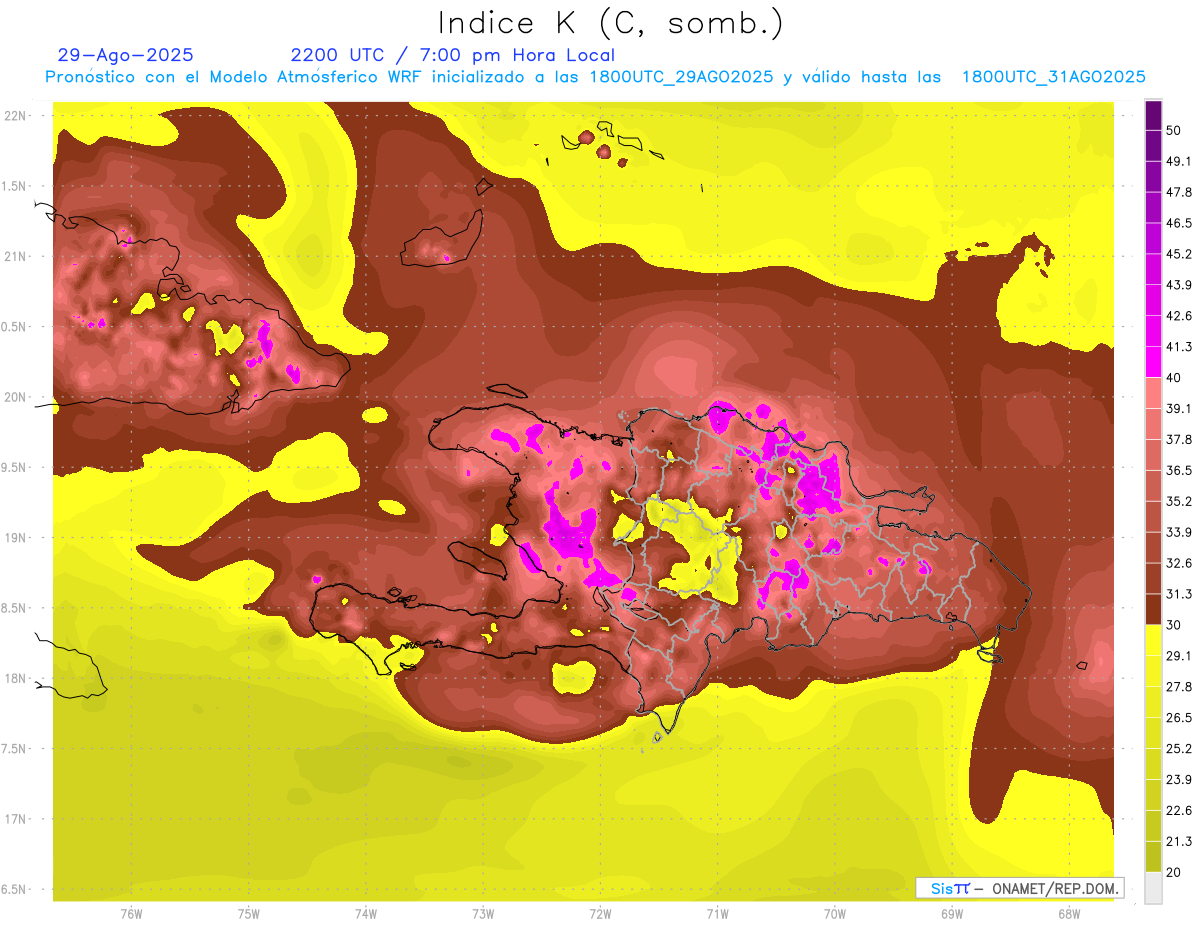Click legend value "49.1"
This screenshot has height=927, width=1200.
[x=1178, y=161]
